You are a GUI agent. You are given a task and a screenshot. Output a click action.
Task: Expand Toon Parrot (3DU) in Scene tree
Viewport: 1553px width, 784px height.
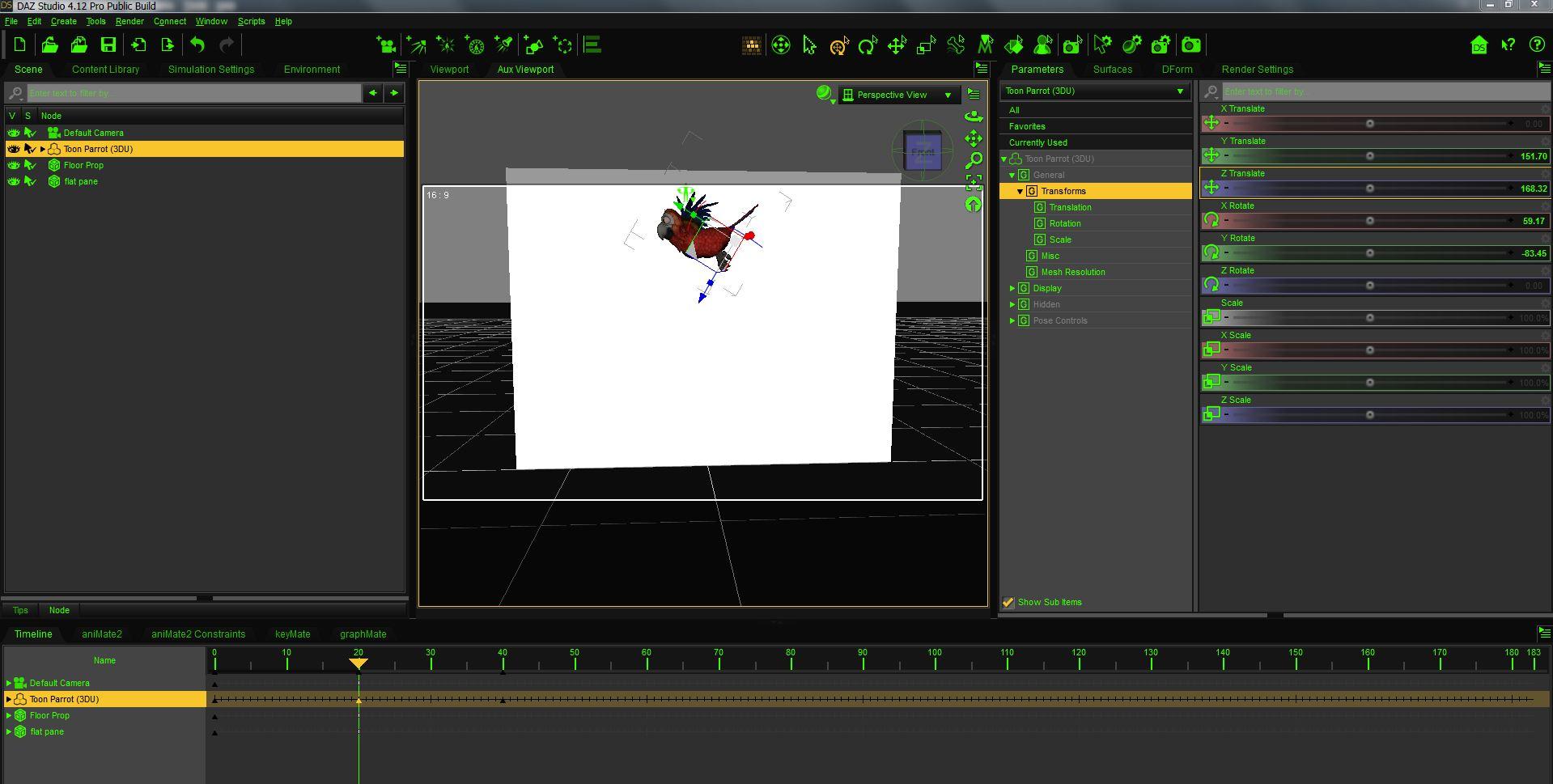43,149
